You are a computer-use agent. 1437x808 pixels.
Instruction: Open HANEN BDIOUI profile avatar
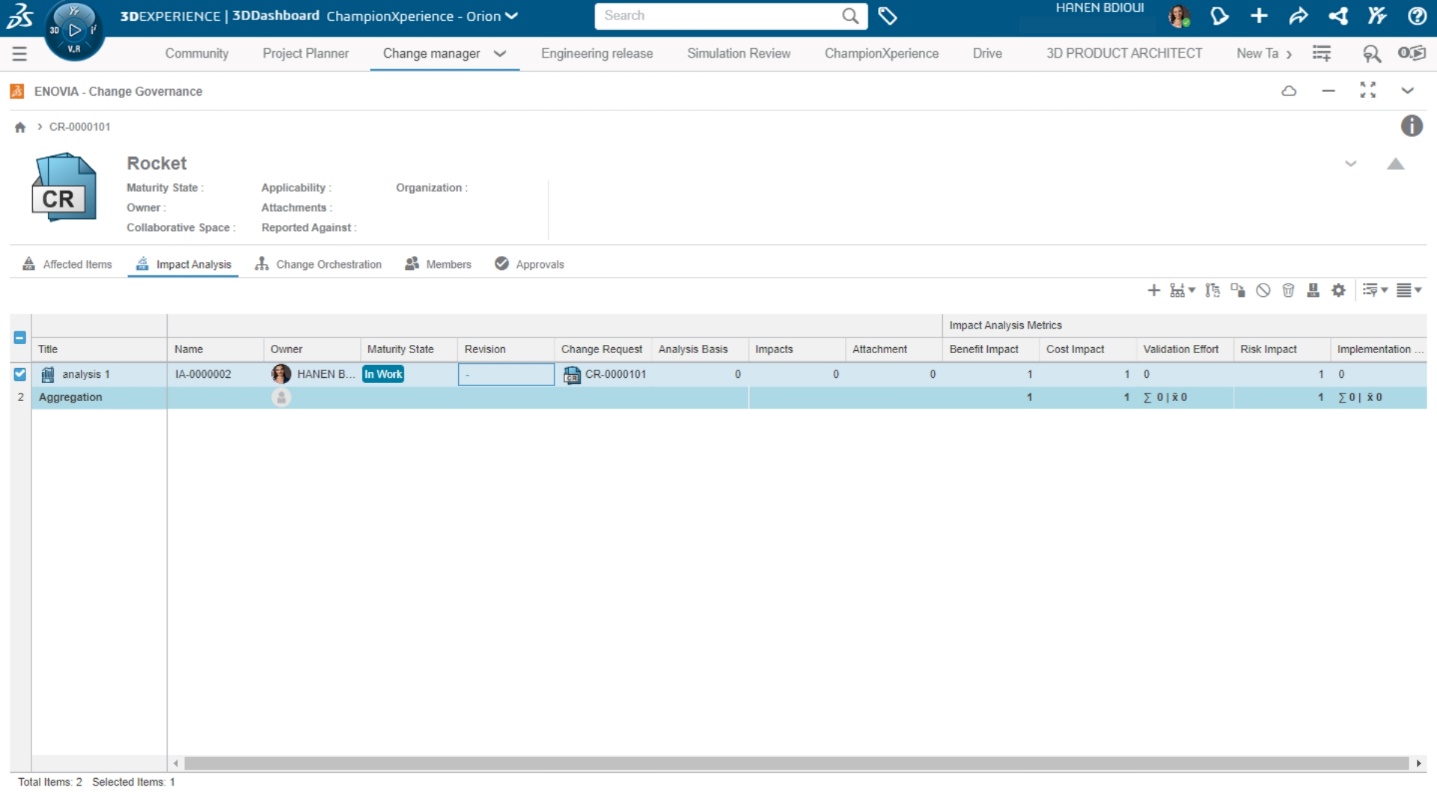(x=1179, y=16)
